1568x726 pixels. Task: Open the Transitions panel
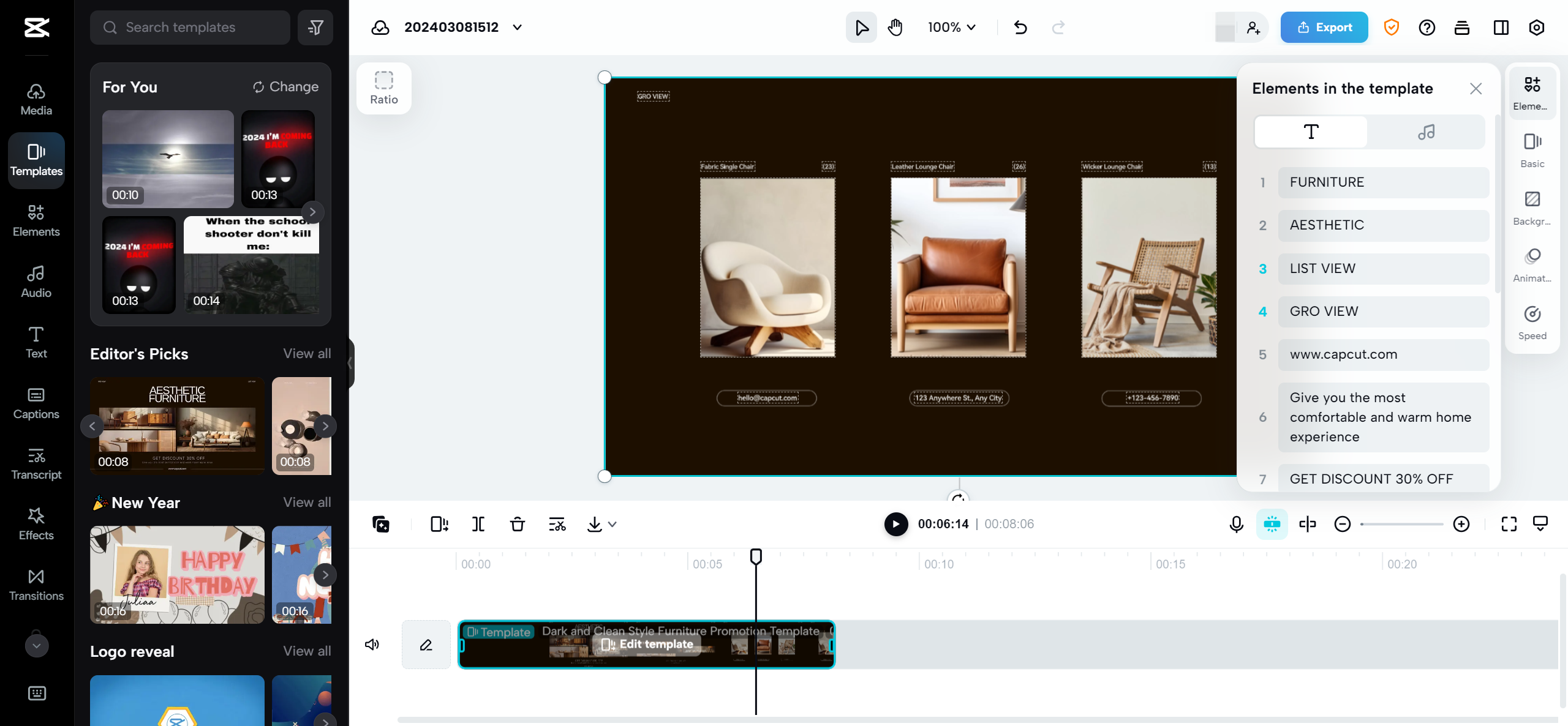(x=36, y=586)
